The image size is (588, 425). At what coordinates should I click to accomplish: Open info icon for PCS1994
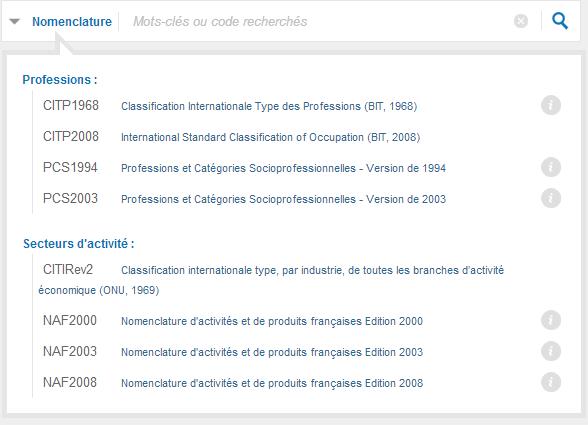551,167
